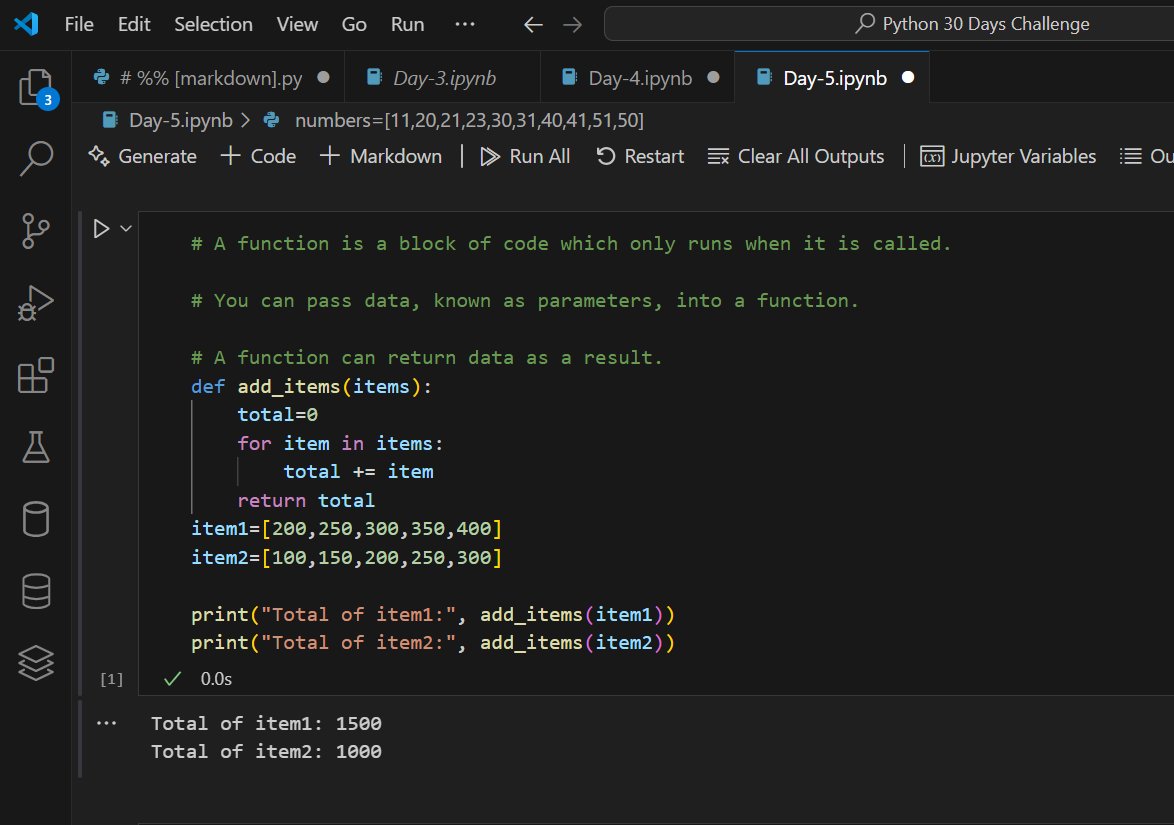The width and height of the screenshot is (1174, 825).
Task: Open the Source Control view icon
Action: tap(36, 231)
